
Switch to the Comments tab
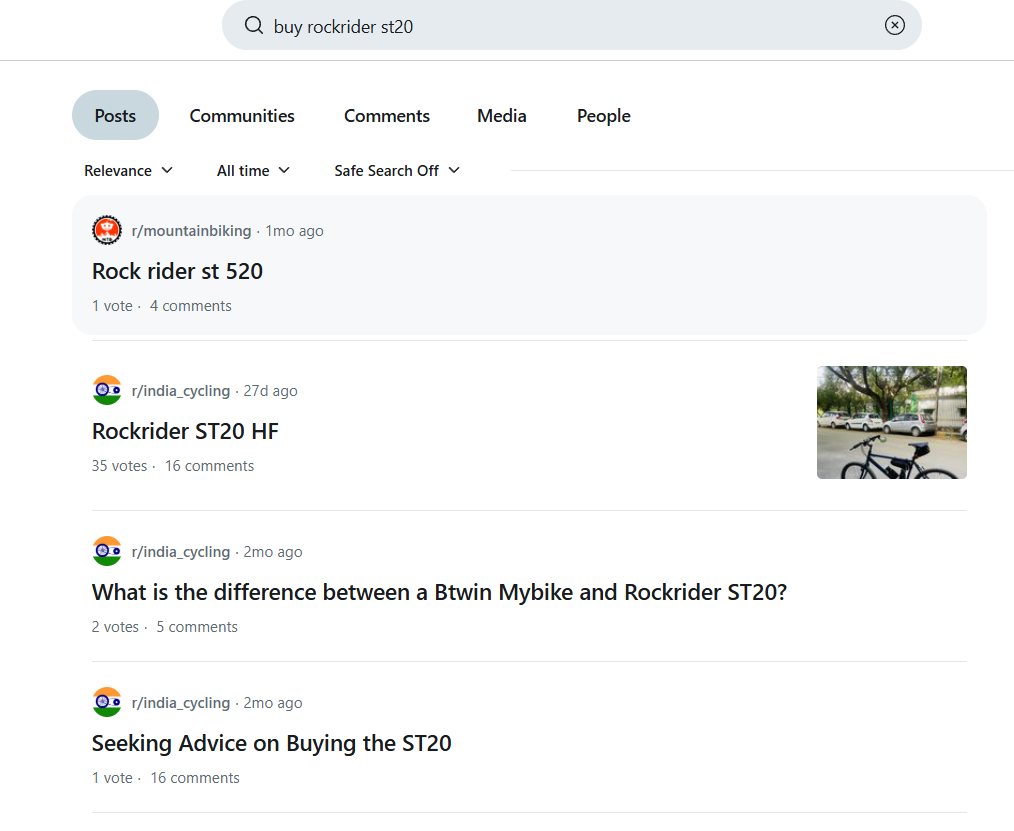(387, 116)
